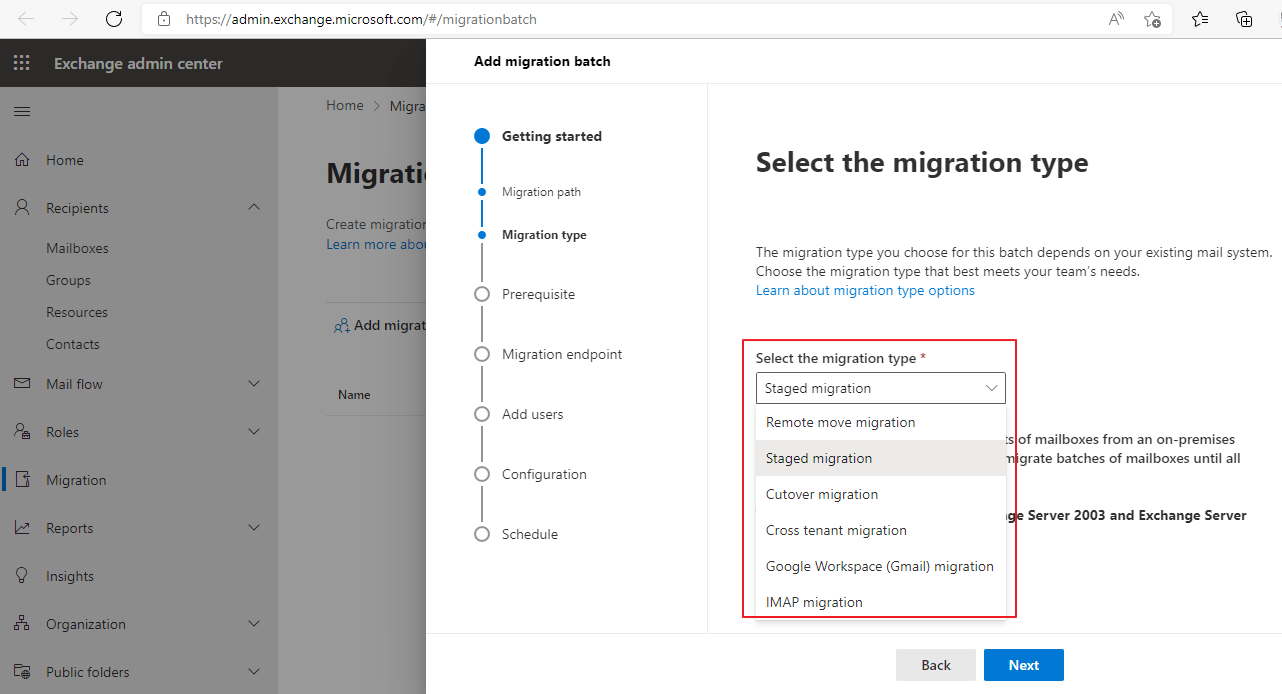
Task: Expand the Public folders section chevron
Action: (x=254, y=672)
